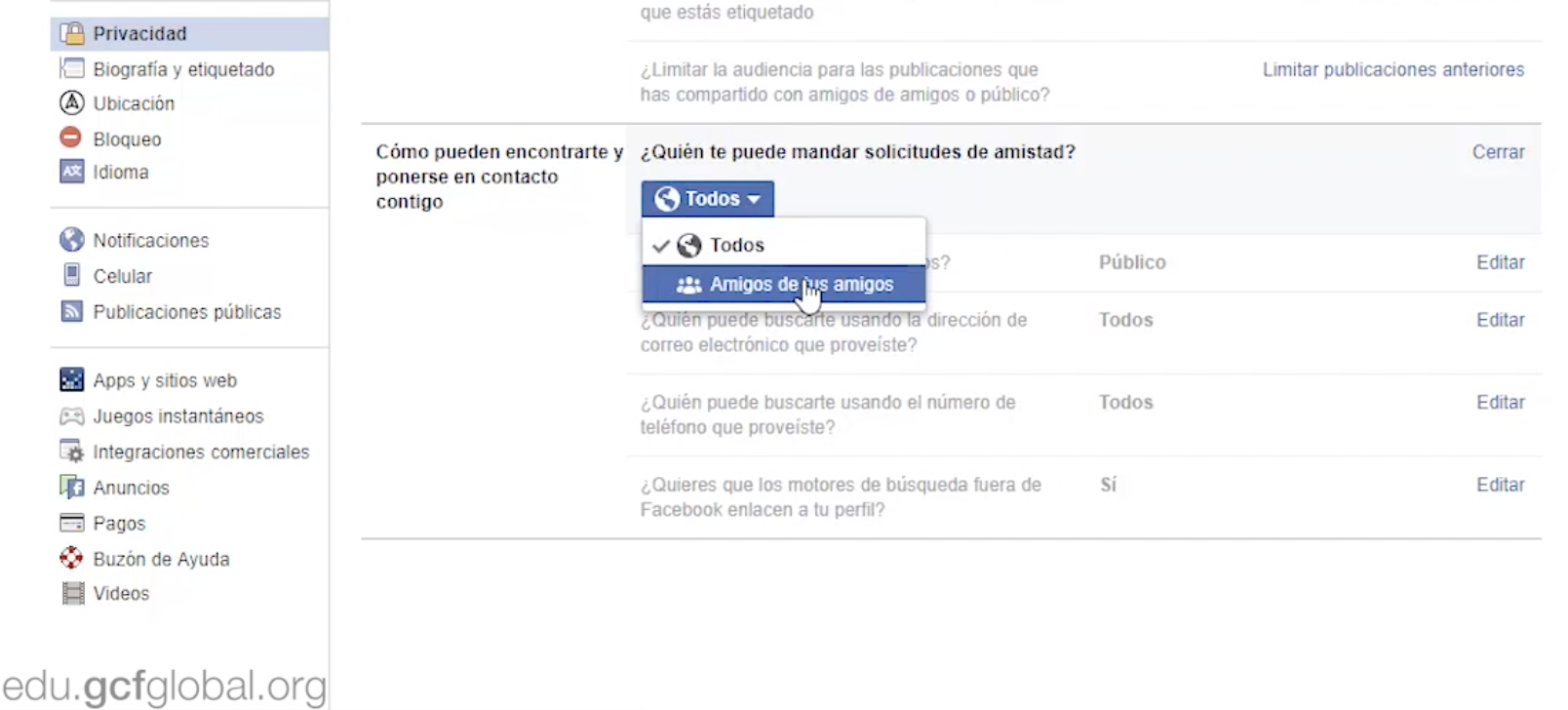Click the globe icon in Todos button
This screenshot has height=710, width=1568.
tap(667, 199)
